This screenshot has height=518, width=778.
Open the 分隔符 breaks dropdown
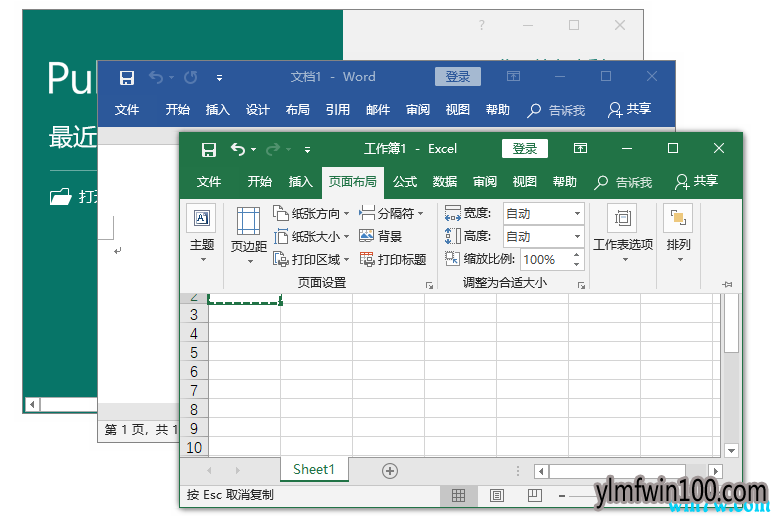click(391, 213)
